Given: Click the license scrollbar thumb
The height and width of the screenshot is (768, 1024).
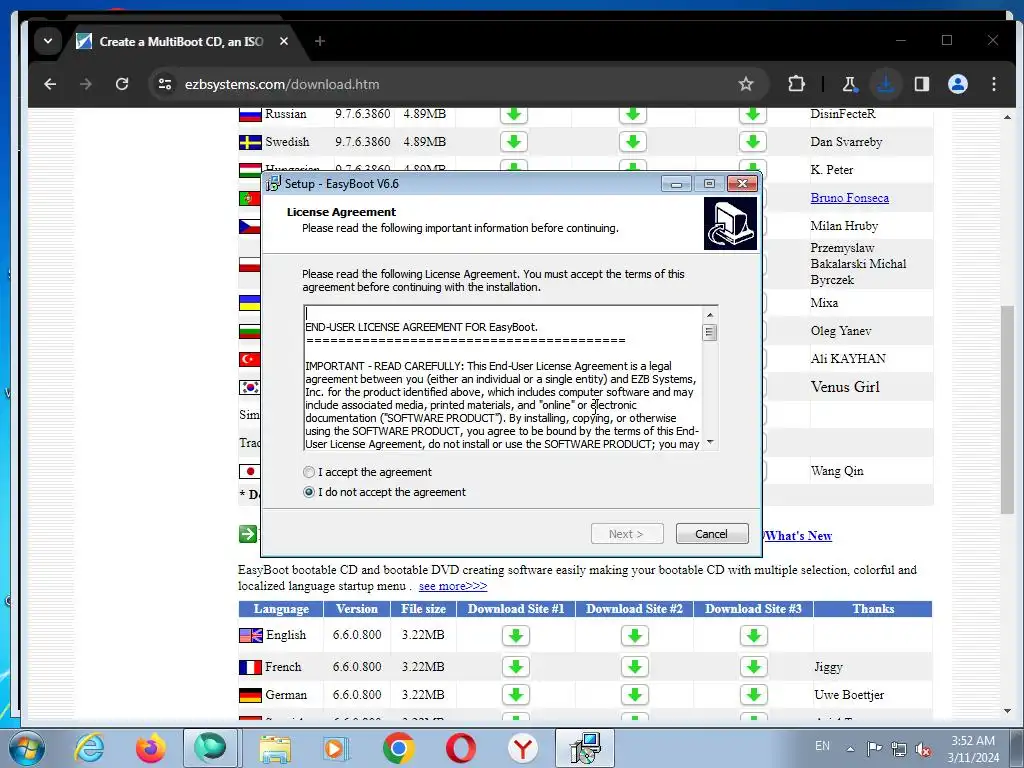Looking at the screenshot, I should pos(710,332).
